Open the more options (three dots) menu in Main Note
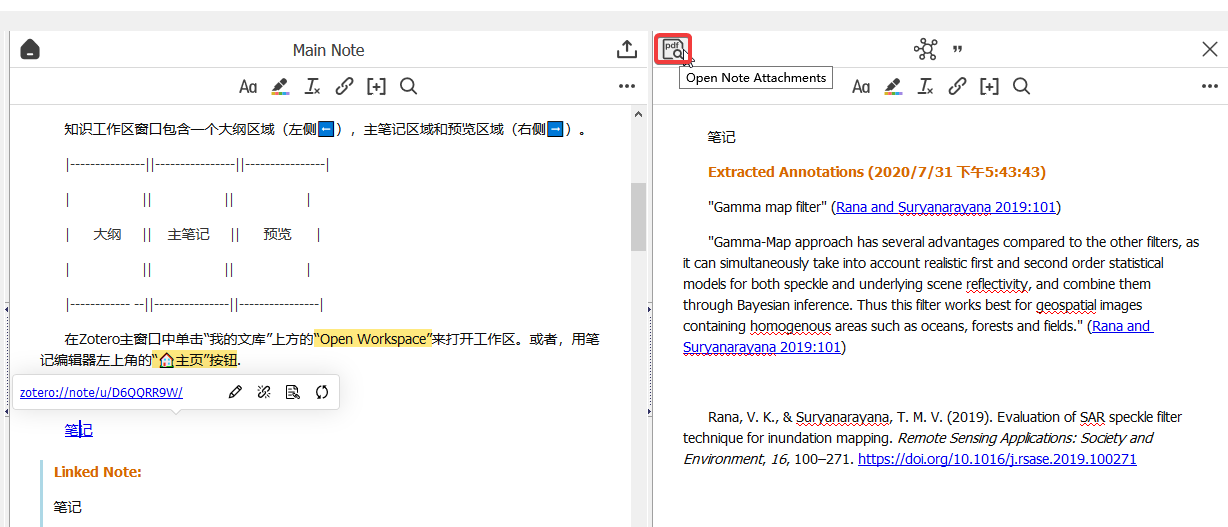This screenshot has width=1228, height=527. pos(627,87)
